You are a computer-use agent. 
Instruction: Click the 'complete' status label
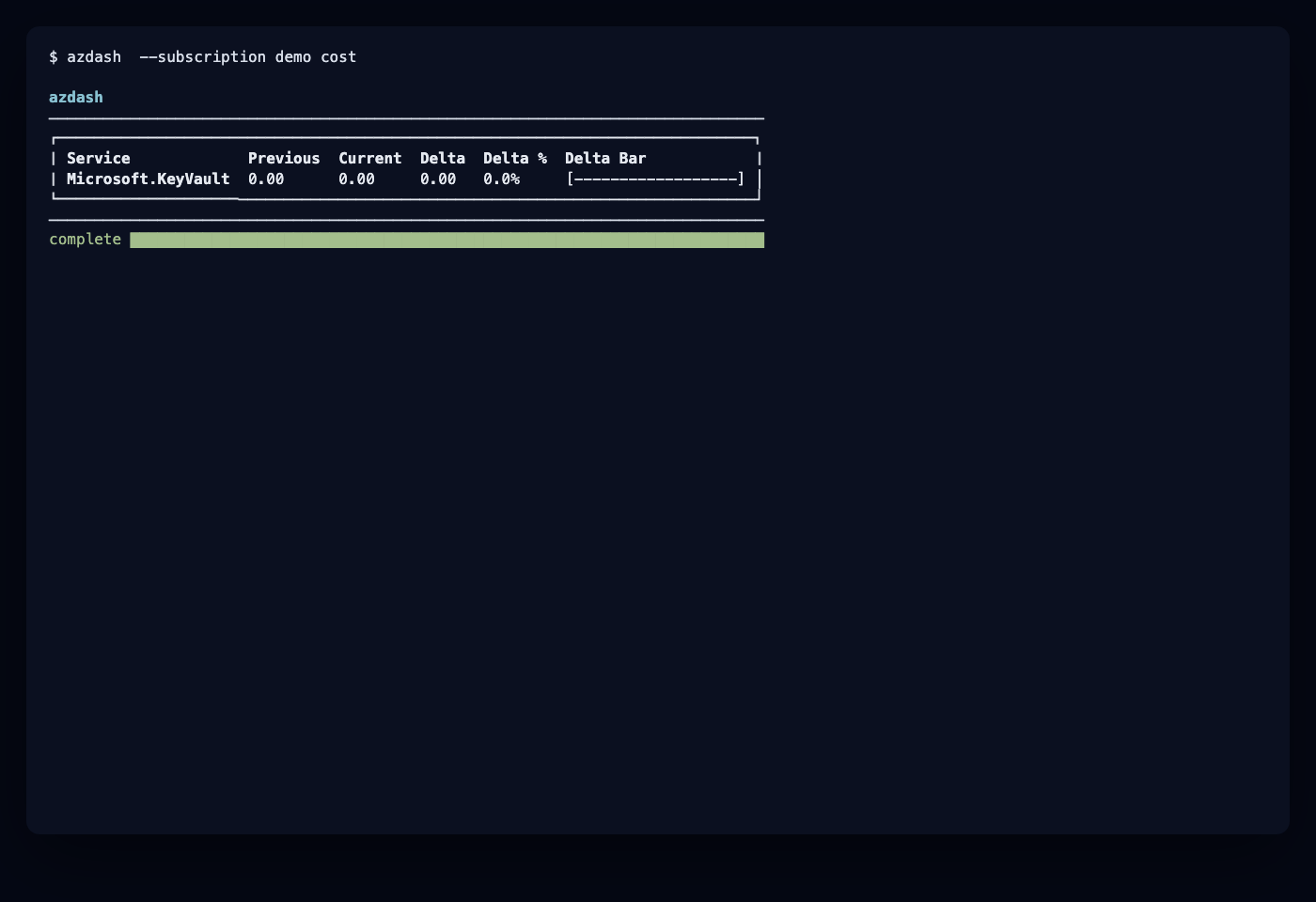tap(86, 240)
